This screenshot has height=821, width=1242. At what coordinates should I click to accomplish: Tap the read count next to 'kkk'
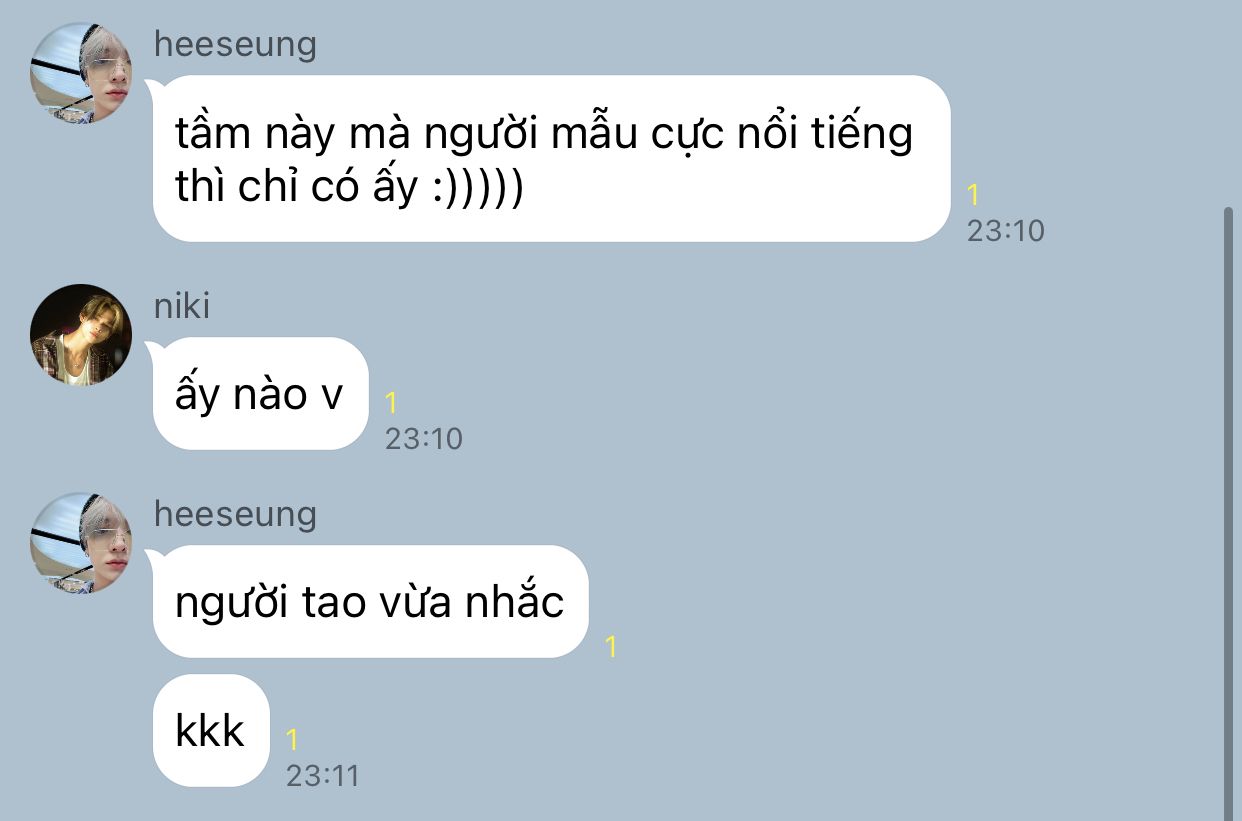[x=292, y=740]
